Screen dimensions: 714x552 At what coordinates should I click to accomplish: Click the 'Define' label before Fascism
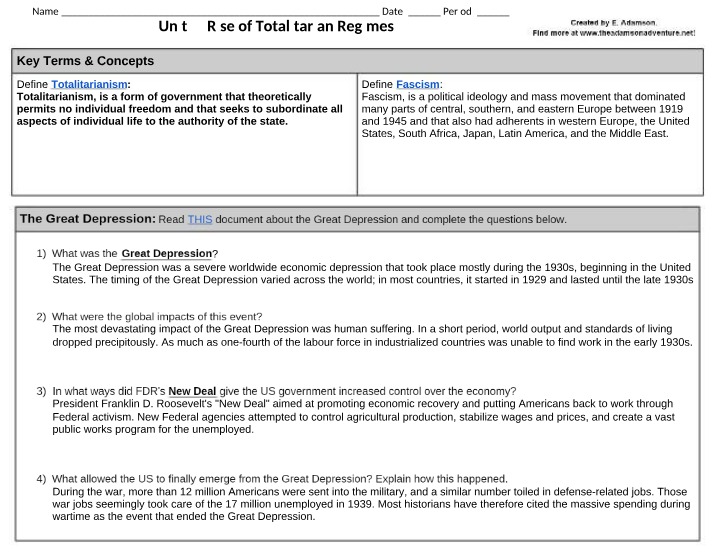pyautogui.click(x=377, y=84)
